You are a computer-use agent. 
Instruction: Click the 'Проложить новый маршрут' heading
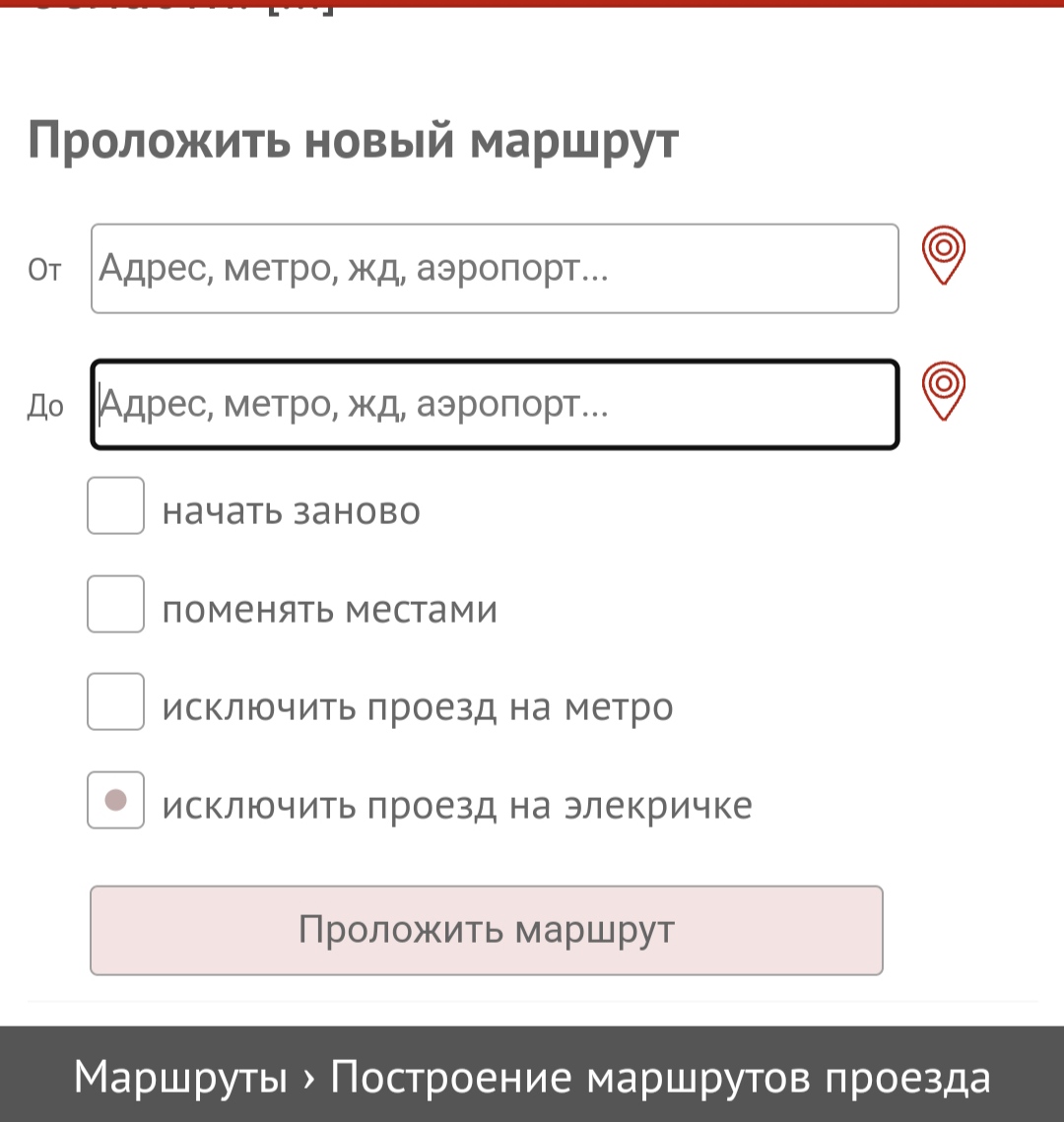353,140
